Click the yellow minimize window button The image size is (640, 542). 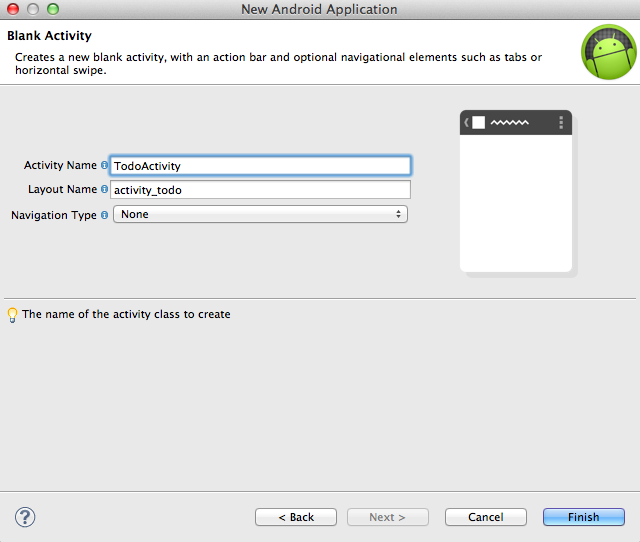33,9
